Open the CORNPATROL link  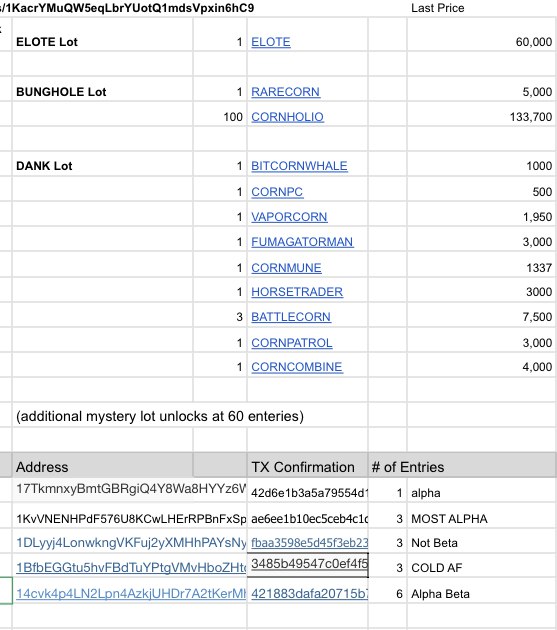[x=292, y=343]
